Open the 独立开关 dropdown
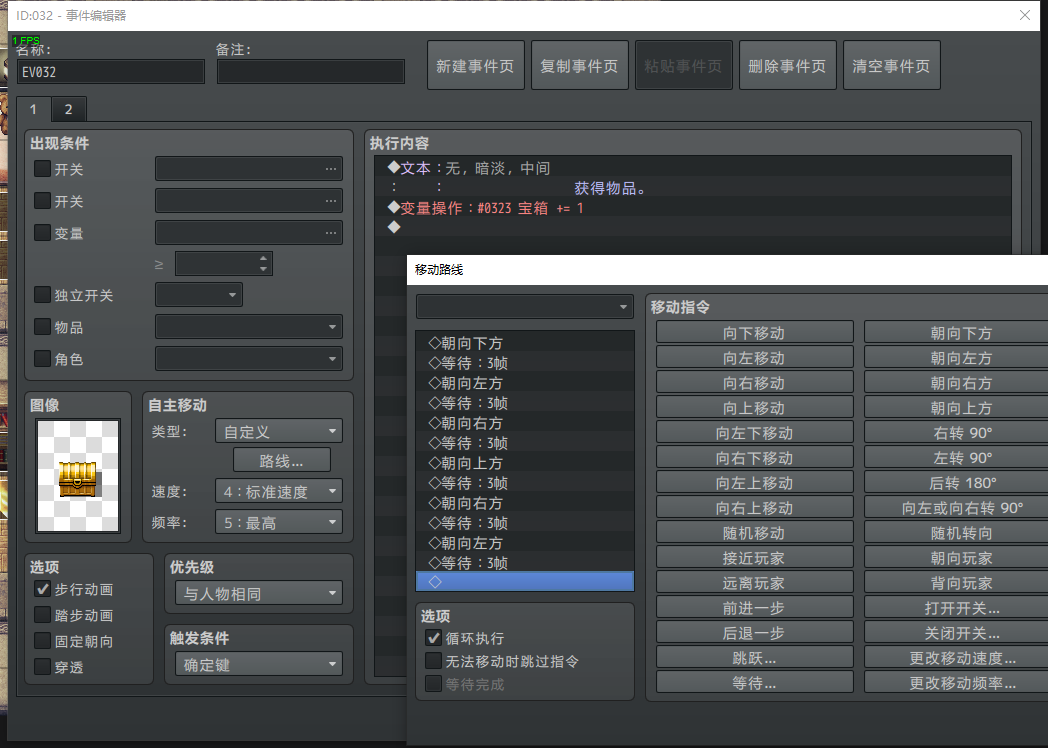 (x=199, y=295)
